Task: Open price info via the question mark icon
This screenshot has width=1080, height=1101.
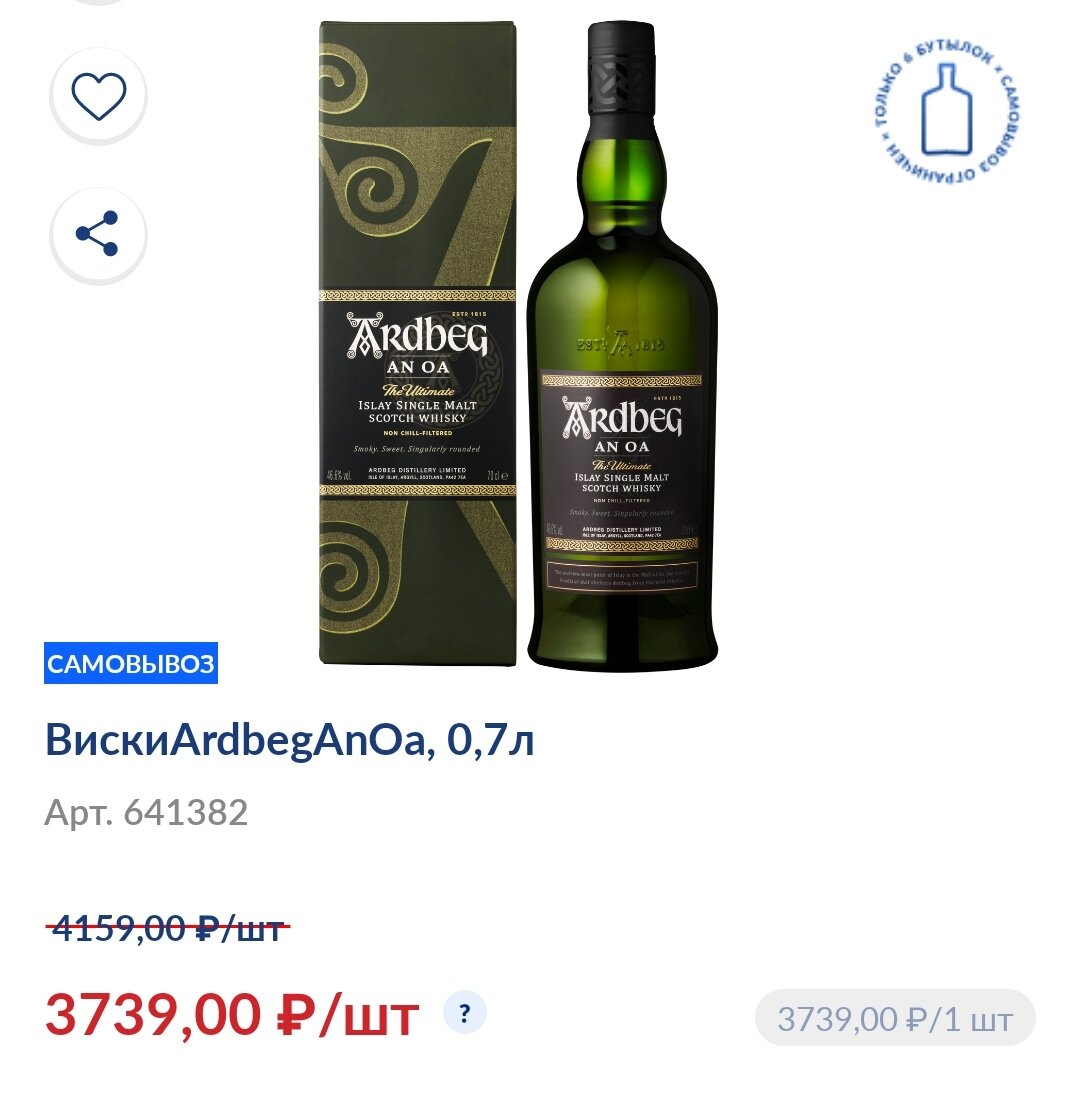Action: (464, 1013)
